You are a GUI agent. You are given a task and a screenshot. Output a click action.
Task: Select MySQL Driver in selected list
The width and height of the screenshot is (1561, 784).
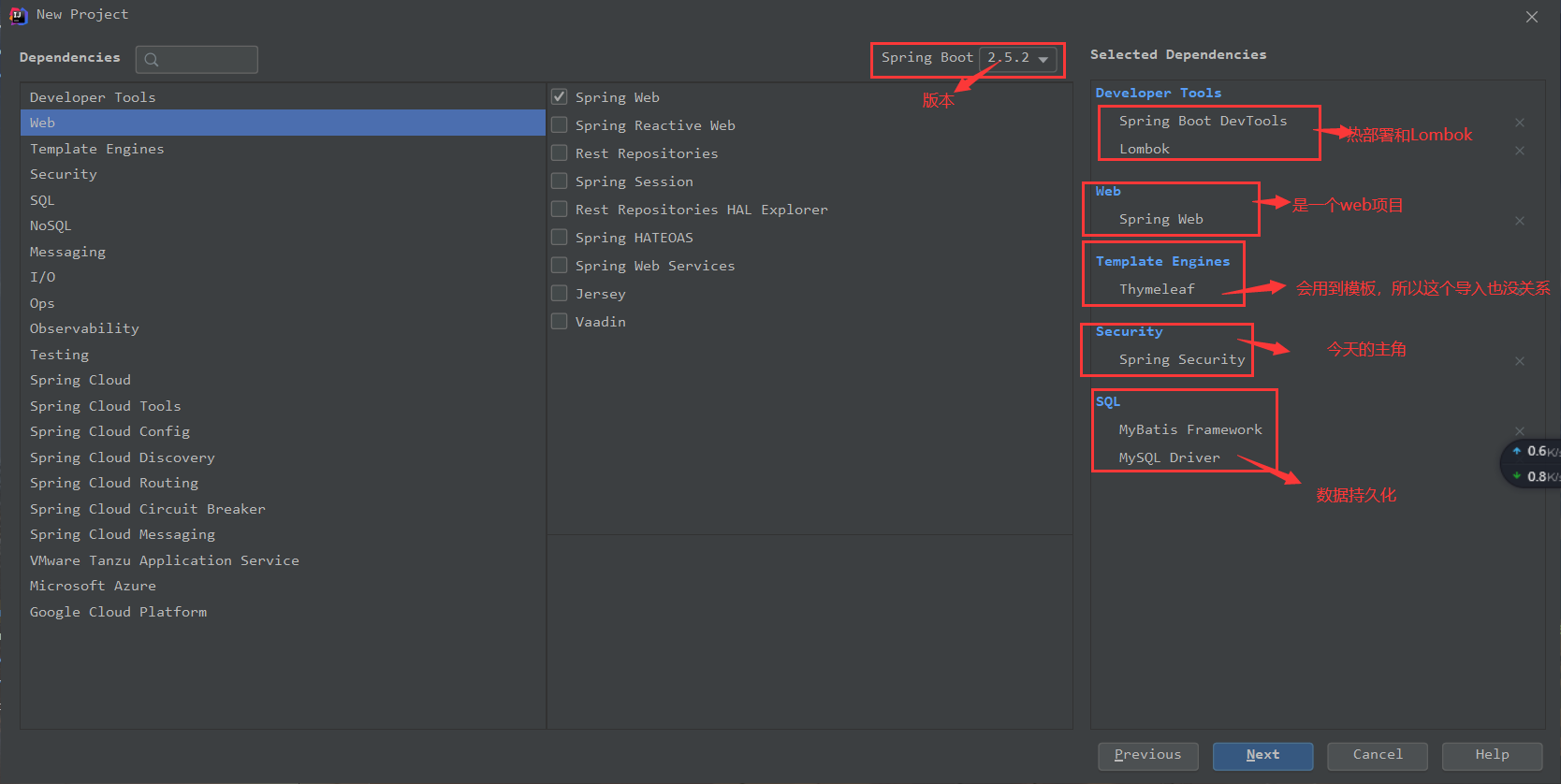coord(1169,457)
